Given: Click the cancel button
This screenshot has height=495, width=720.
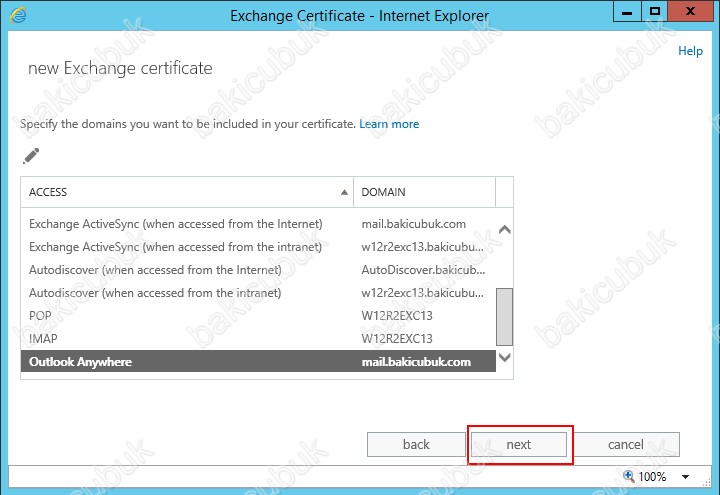Looking at the screenshot, I should (625, 444).
